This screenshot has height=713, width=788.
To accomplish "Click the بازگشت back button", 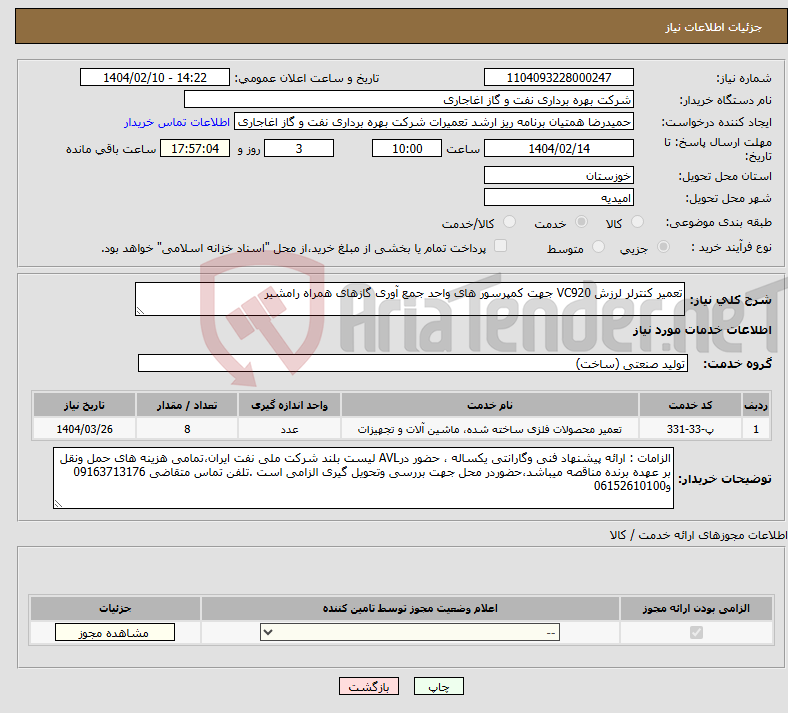I will 369,686.
